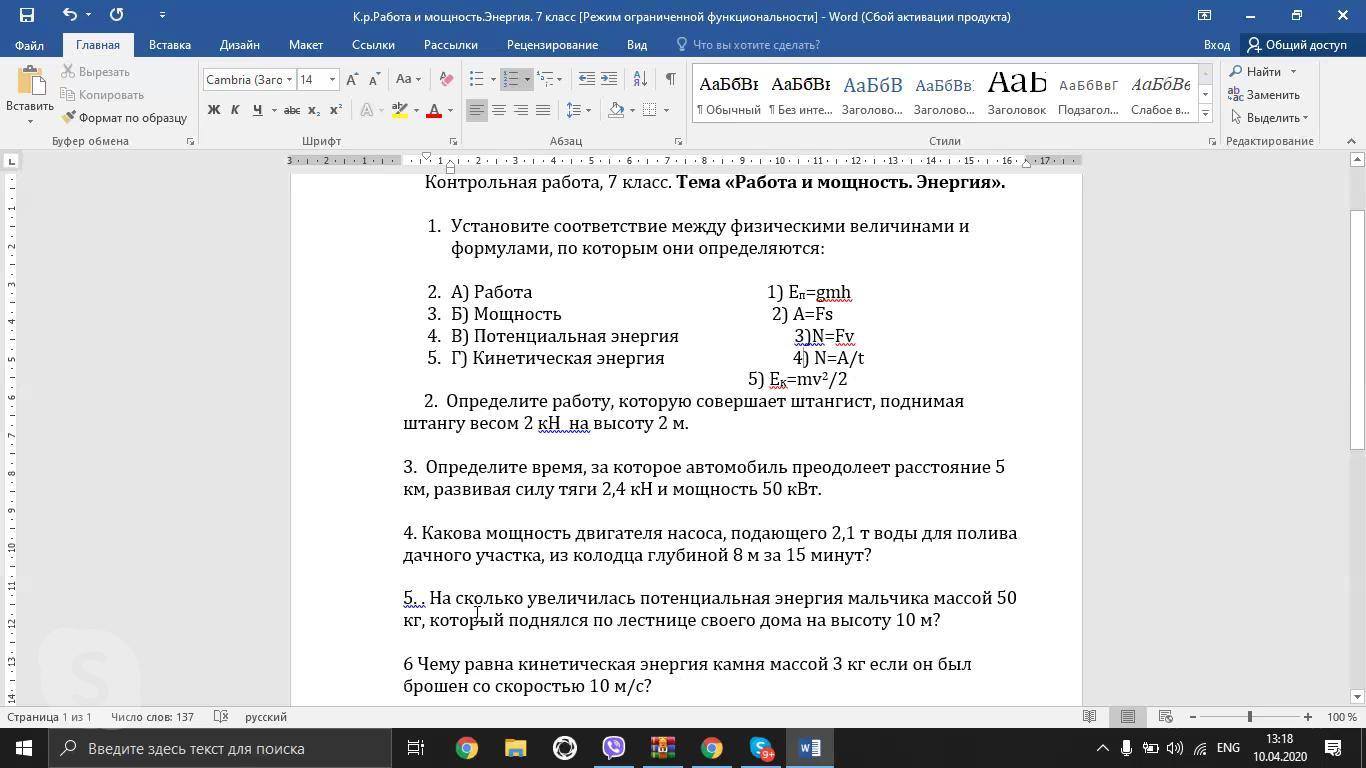
Task: Expand the styles gallery
Action: point(1205,114)
